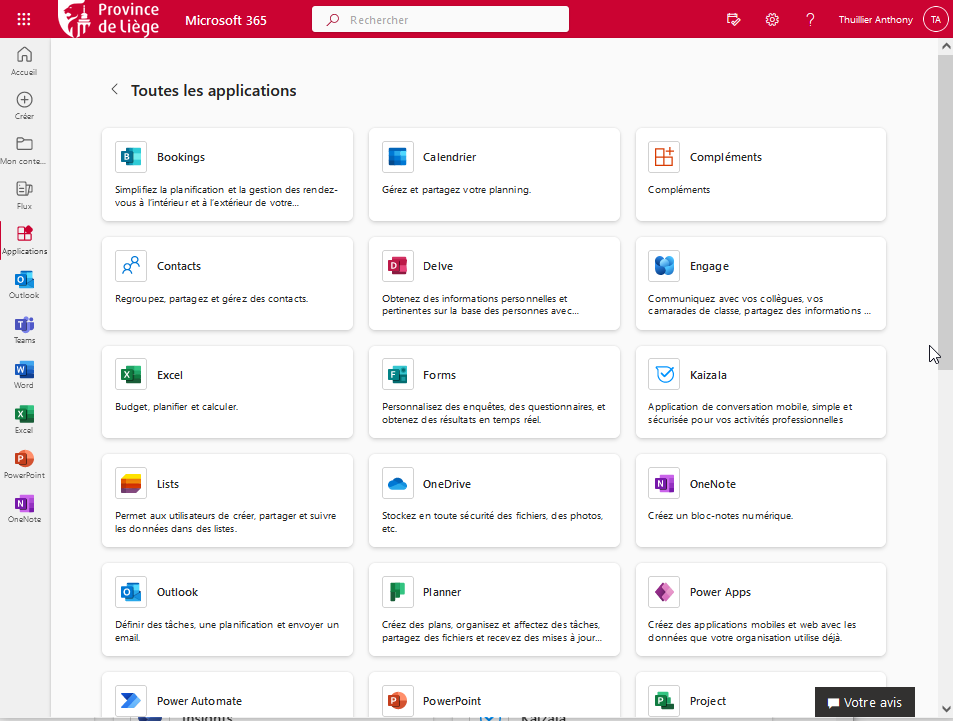
Task: Launch Word from the sidebar
Action: click(24, 374)
